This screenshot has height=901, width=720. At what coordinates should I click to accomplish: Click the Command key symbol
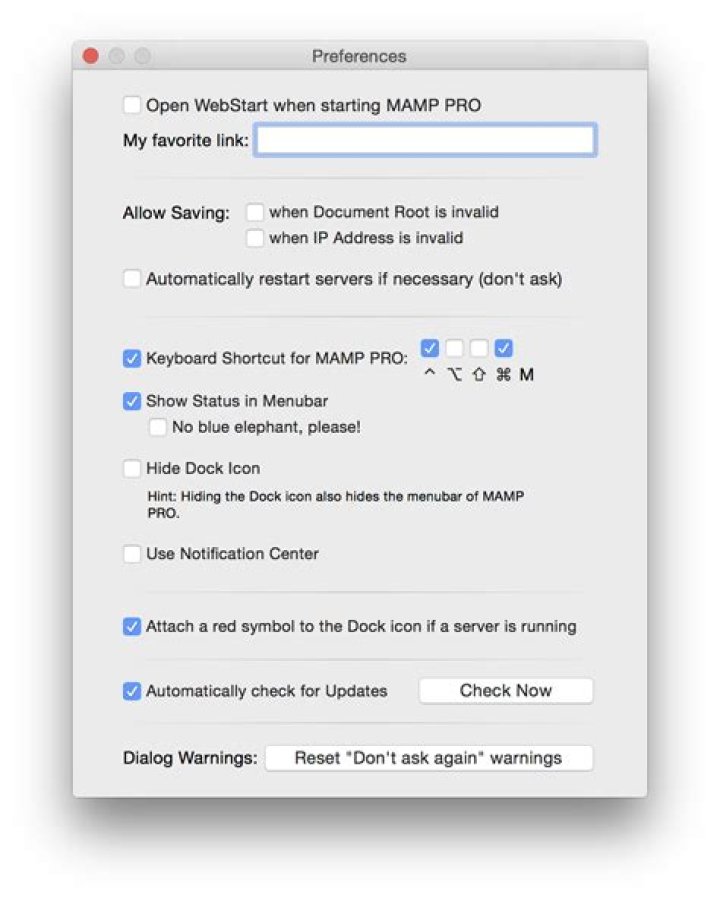[x=503, y=375]
